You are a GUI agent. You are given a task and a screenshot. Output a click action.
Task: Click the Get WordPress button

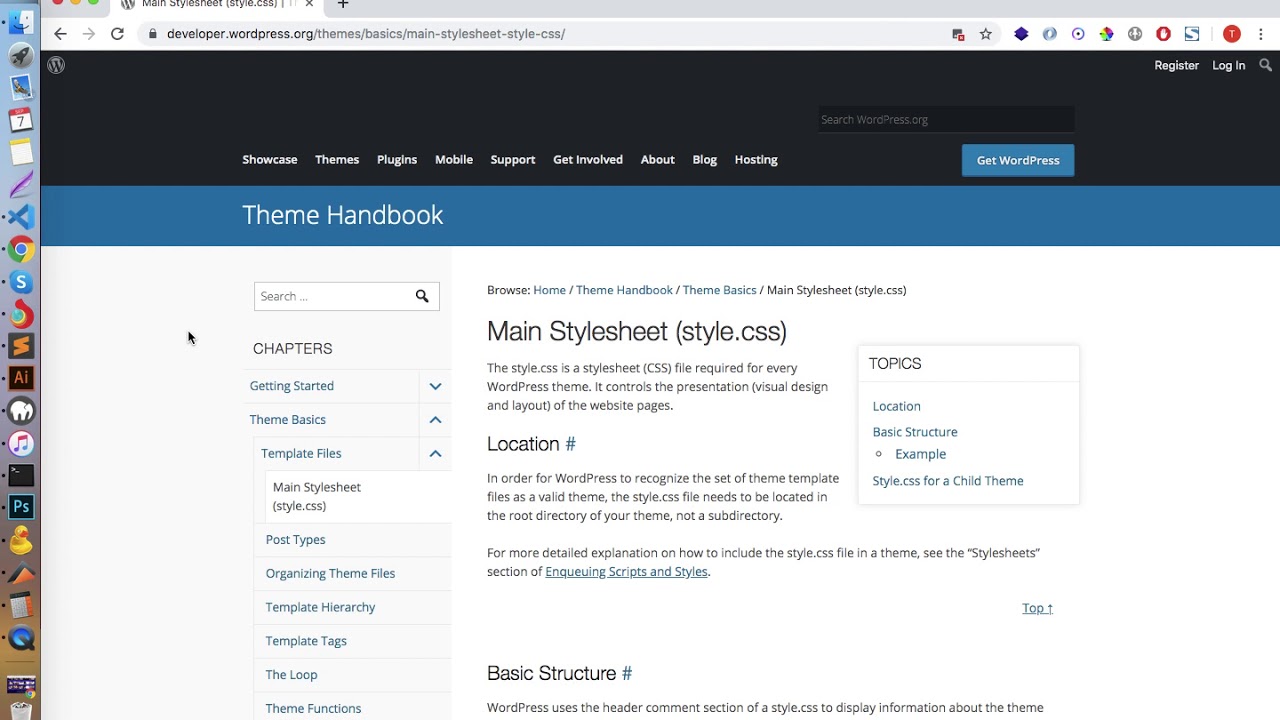click(1018, 160)
